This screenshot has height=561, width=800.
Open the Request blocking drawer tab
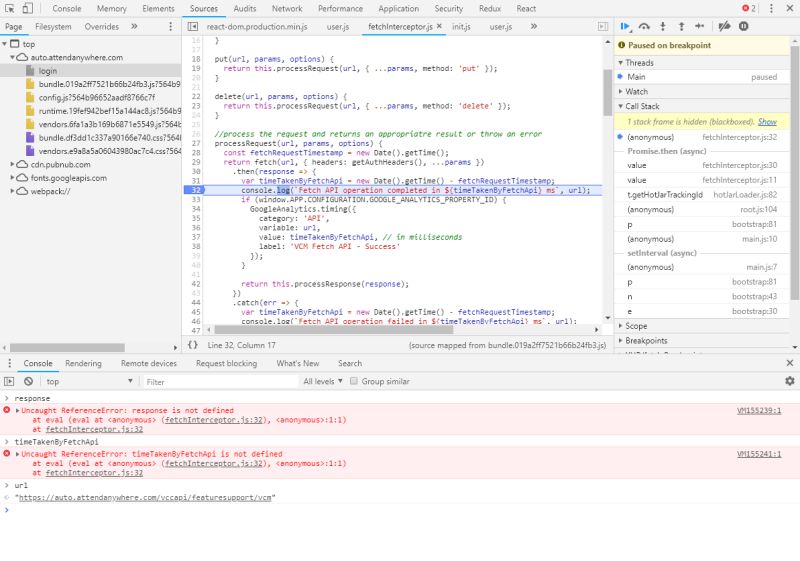click(x=227, y=363)
